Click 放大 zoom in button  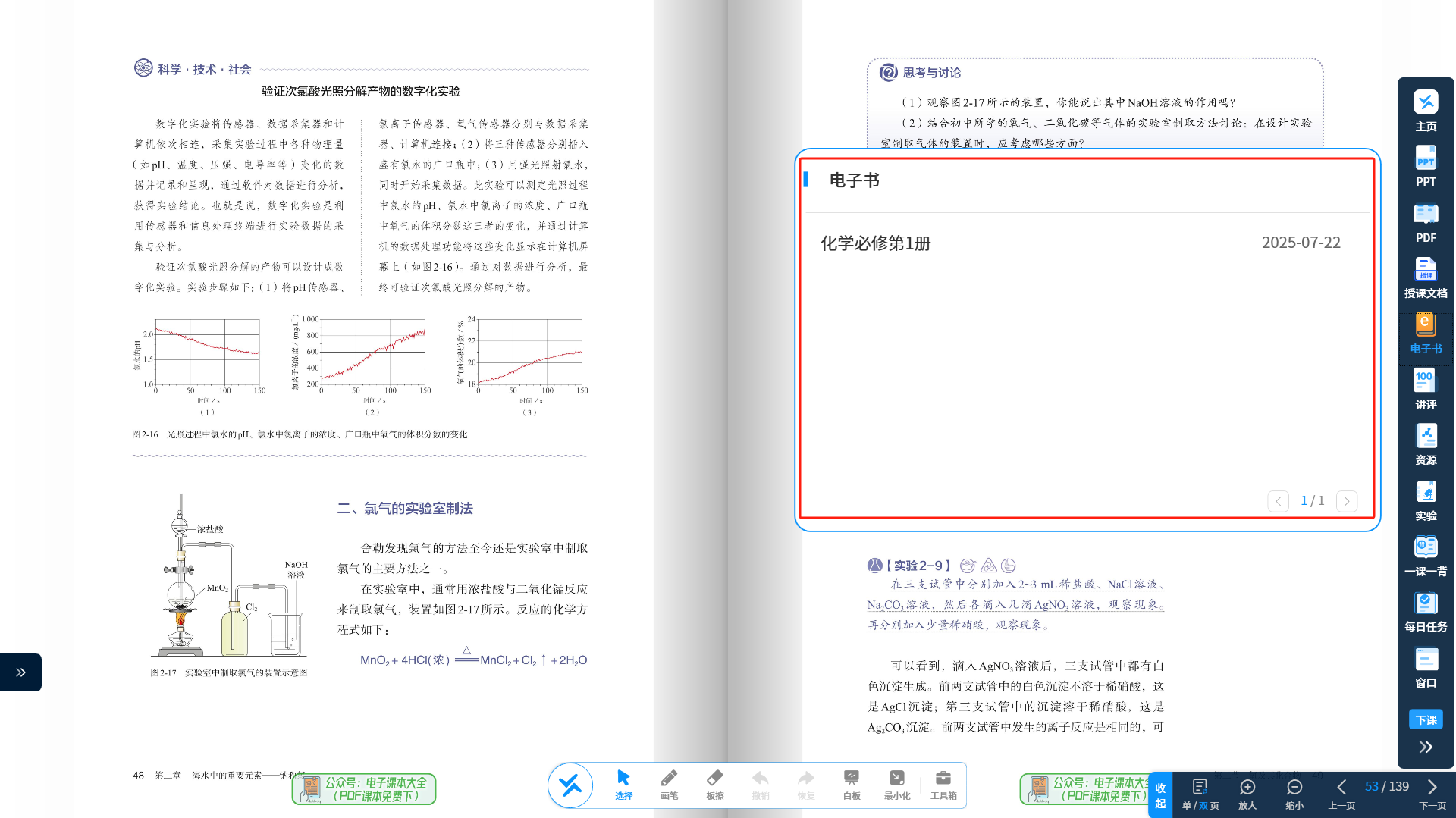click(x=1247, y=795)
